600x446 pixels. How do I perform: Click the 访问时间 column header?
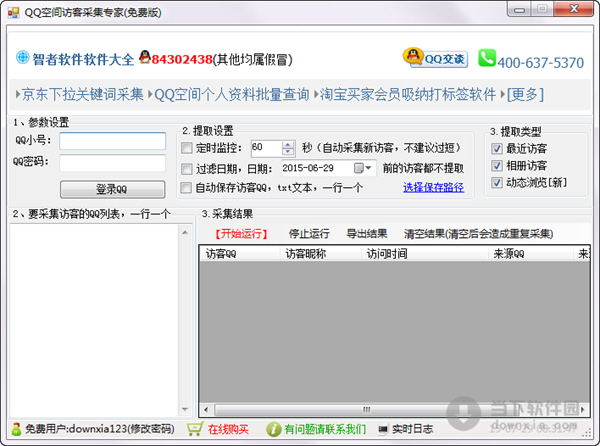click(425, 254)
